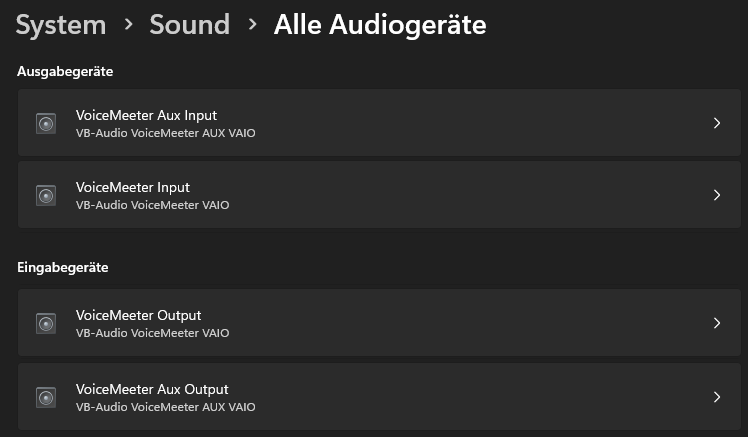This screenshot has width=748, height=437.
Task: Open VoiceMeeter Aux Output chevron arrow
Action: click(x=717, y=397)
